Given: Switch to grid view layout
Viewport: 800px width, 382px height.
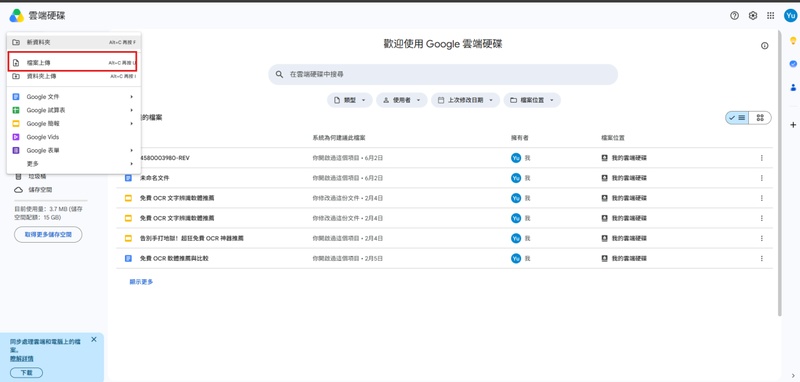Looking at the screenshot, I should pos(760,118).
